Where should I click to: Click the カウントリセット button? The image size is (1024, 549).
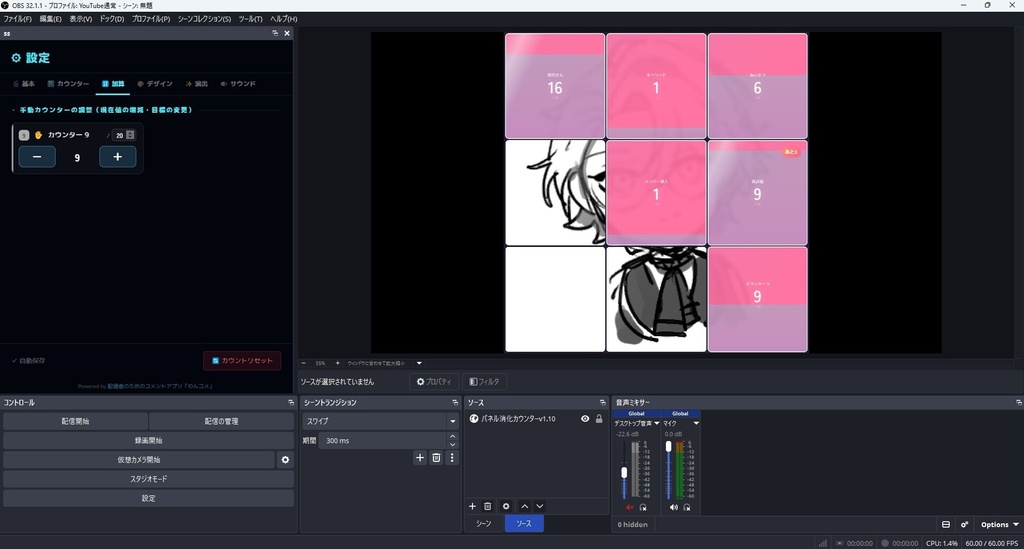coord(242,360)
